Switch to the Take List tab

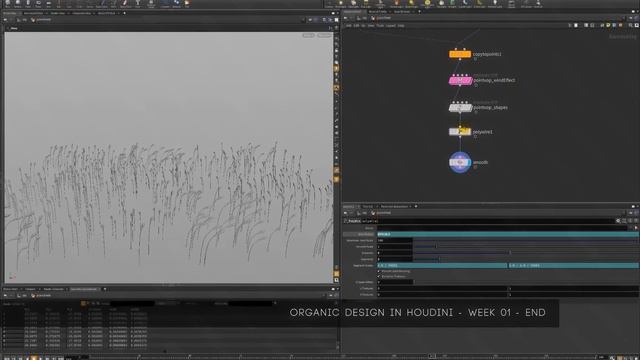click(367, 206)
